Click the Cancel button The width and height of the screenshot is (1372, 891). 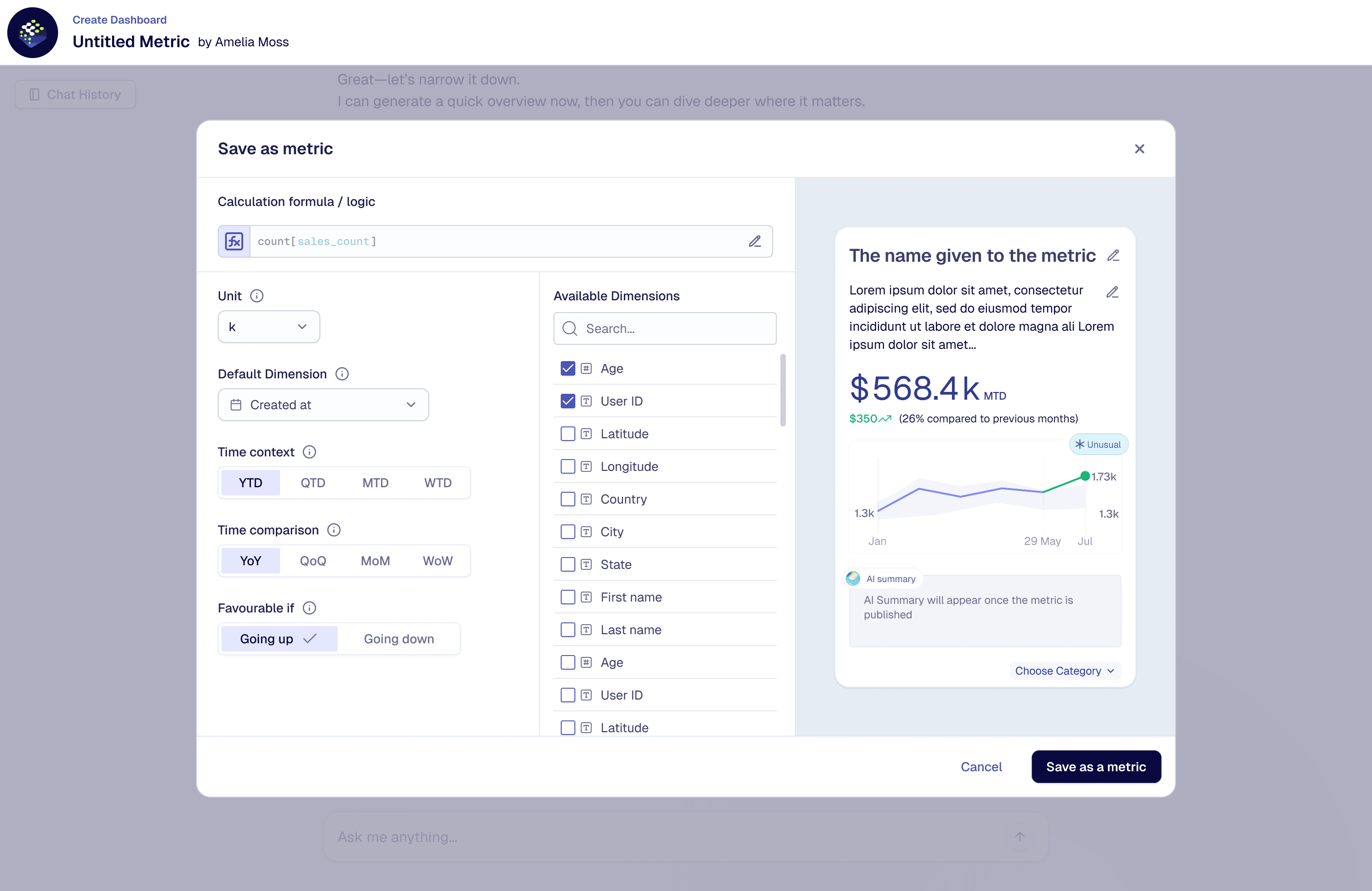point(980,767)
